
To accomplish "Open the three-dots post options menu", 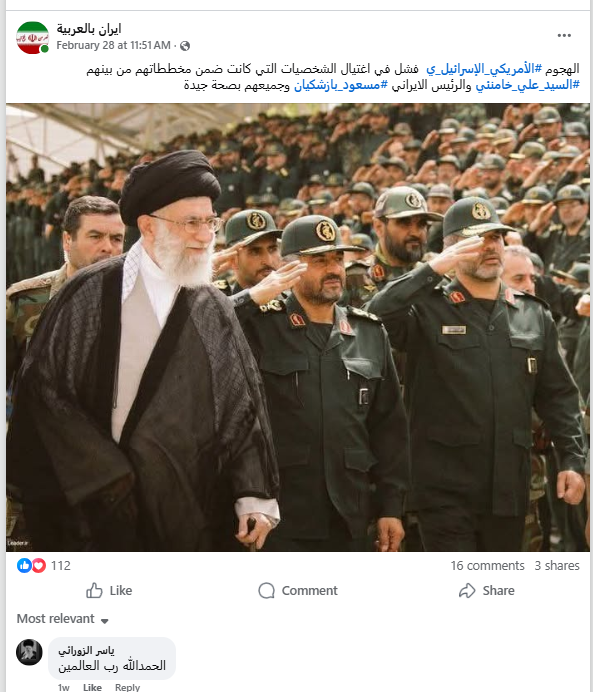I will [x=564, y=35].
